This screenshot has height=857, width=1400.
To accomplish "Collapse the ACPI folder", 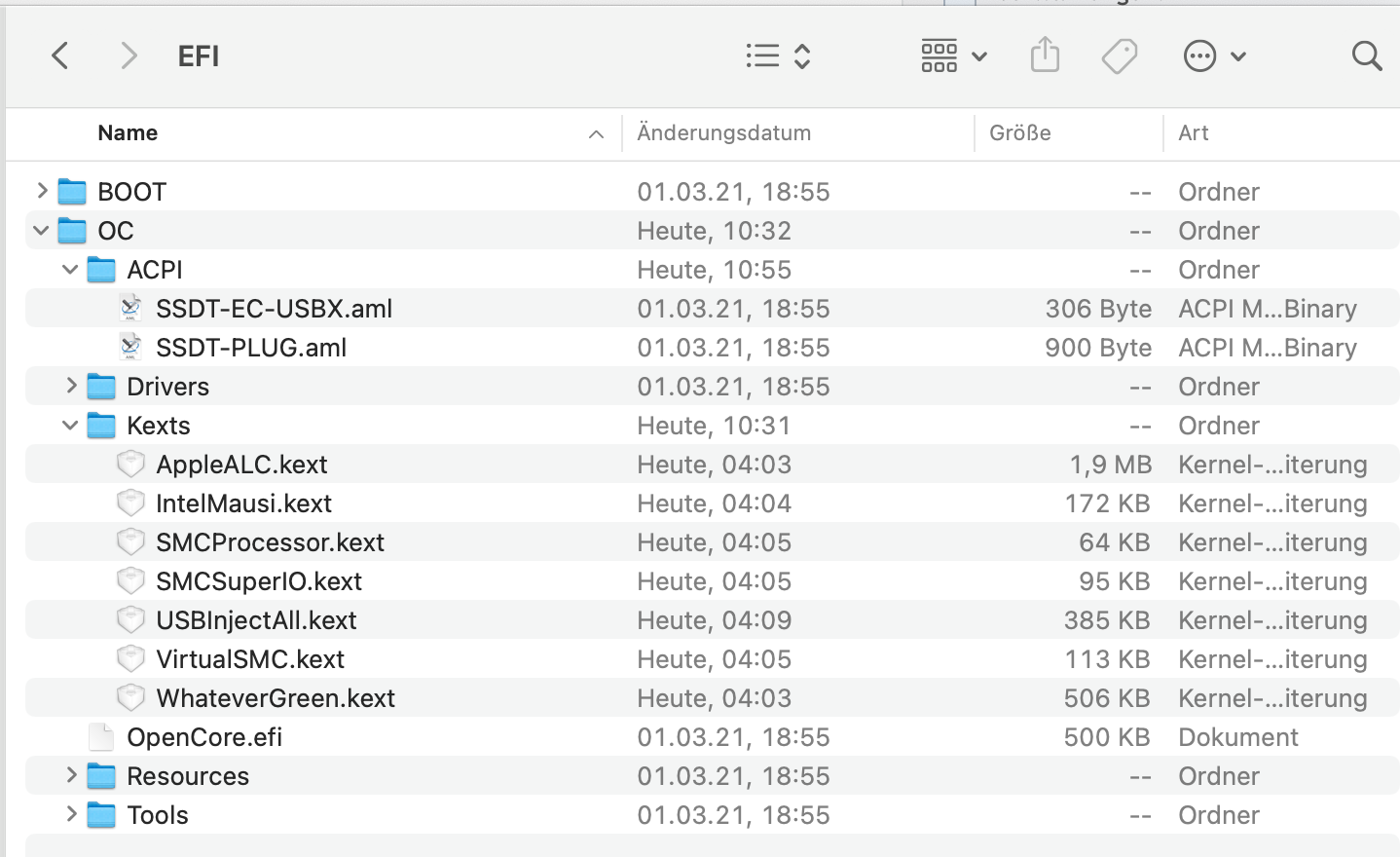I will point(70,270).
